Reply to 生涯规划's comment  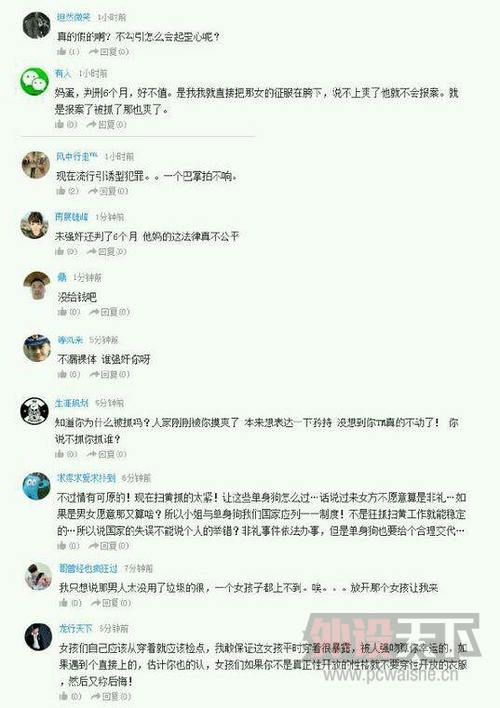pos(107,454)
